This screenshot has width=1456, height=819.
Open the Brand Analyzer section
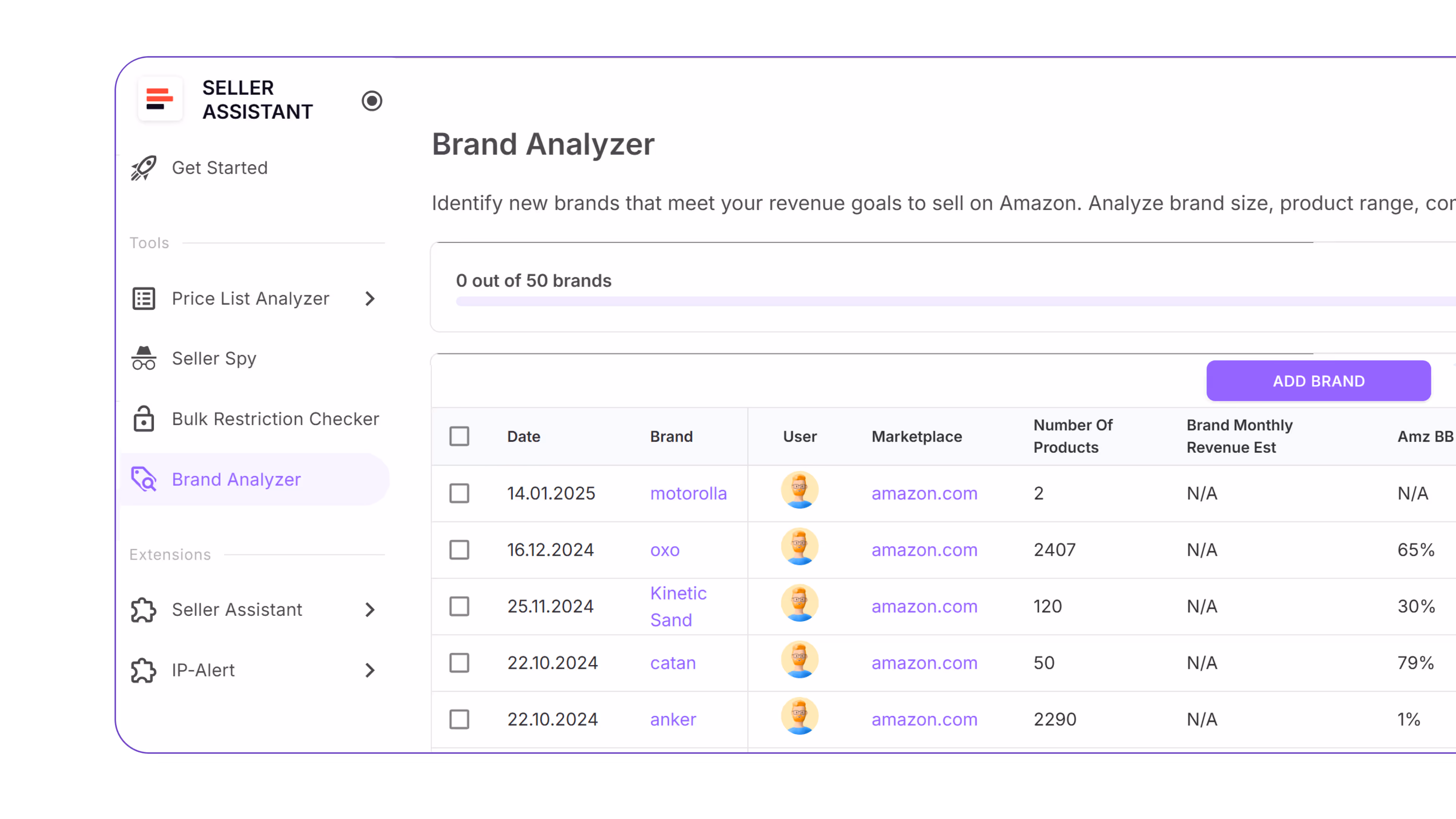[236, 479]
